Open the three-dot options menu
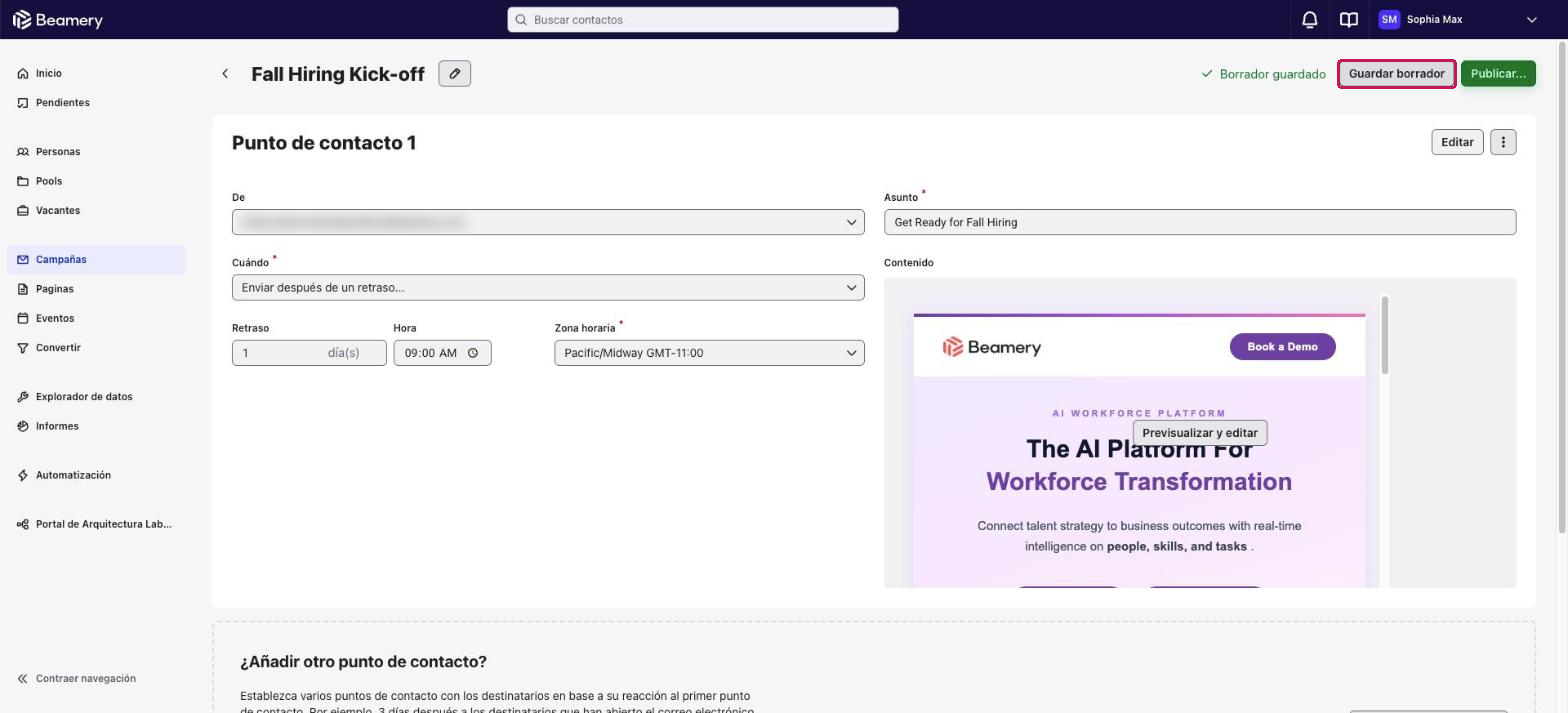 point(1503,142)
